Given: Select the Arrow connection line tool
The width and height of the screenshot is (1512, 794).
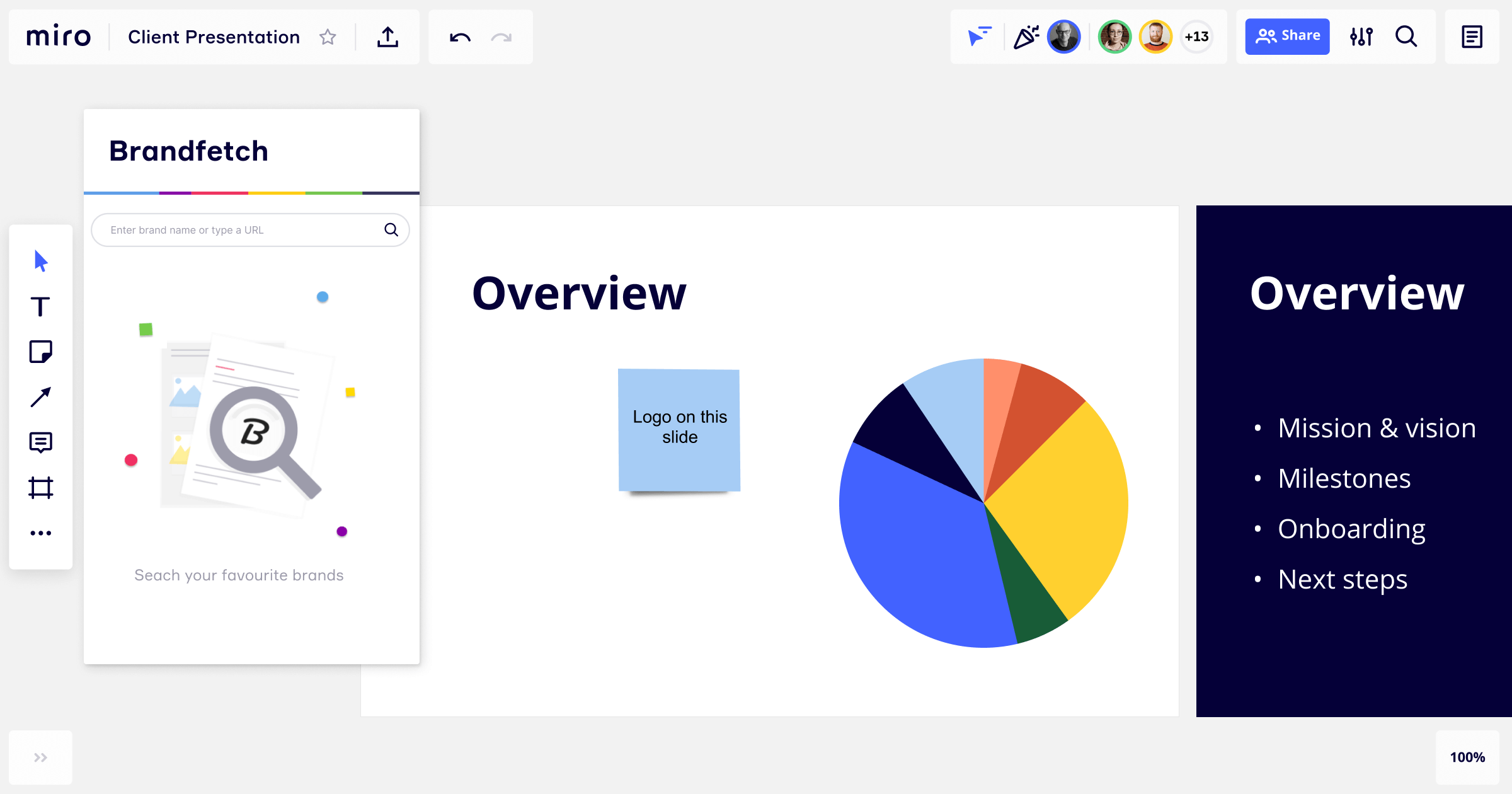Looking at the screenshot, I should coord(41,397).
